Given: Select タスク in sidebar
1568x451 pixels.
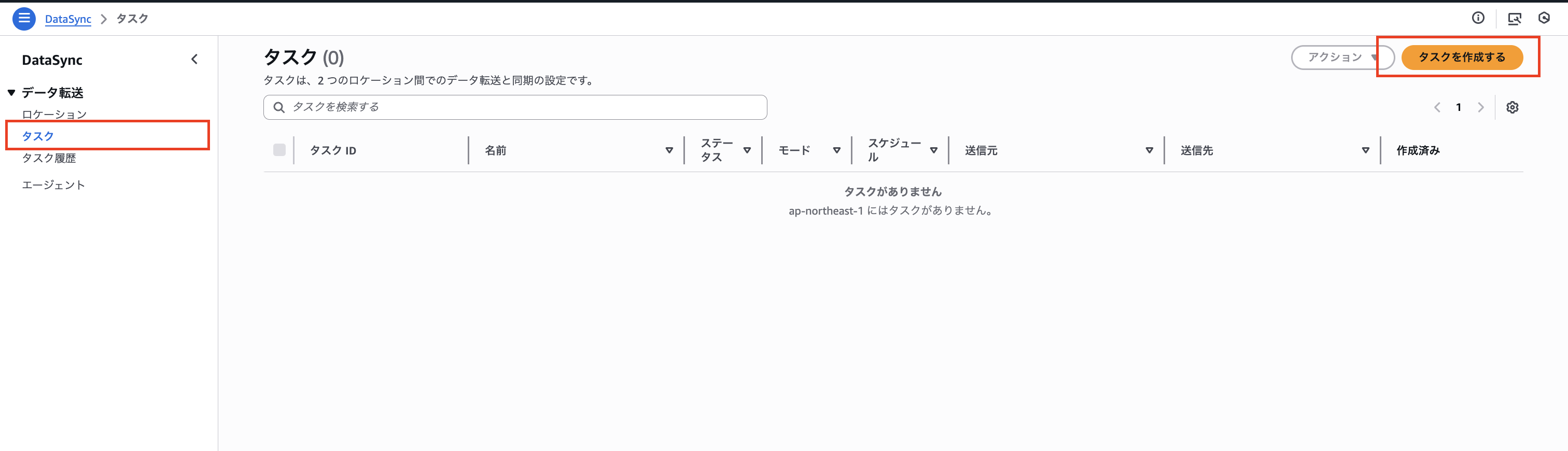Looking at the screenshot, I should (38, 136).
